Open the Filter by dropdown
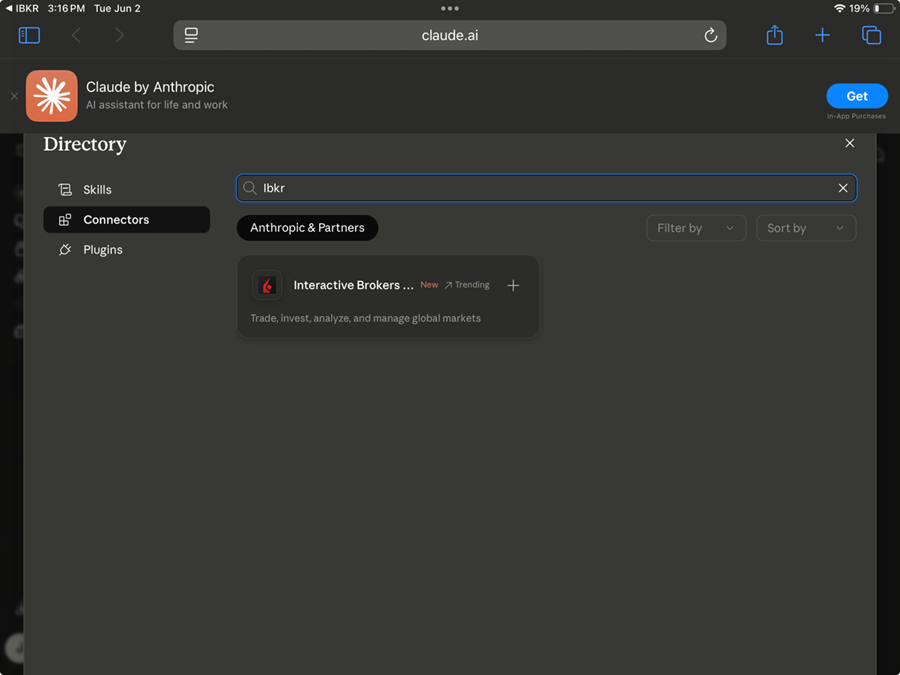Image resolution: width=900 pixels, height=675 pixels. 696,228
